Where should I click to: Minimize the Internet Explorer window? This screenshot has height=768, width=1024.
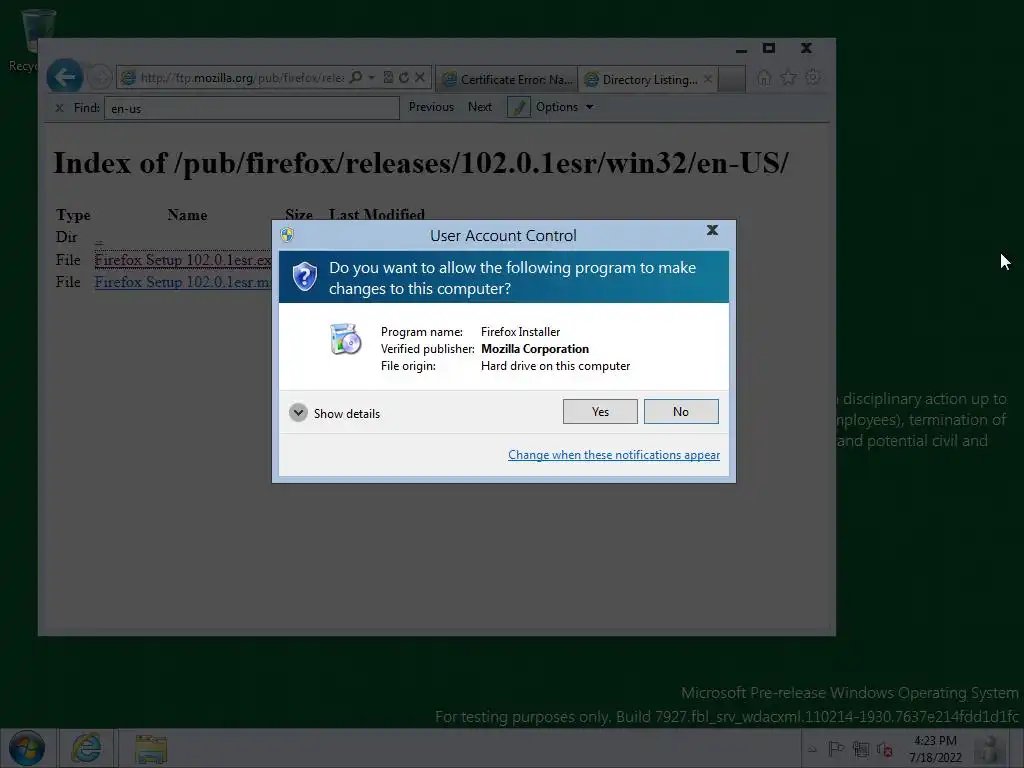click(741, 49)
